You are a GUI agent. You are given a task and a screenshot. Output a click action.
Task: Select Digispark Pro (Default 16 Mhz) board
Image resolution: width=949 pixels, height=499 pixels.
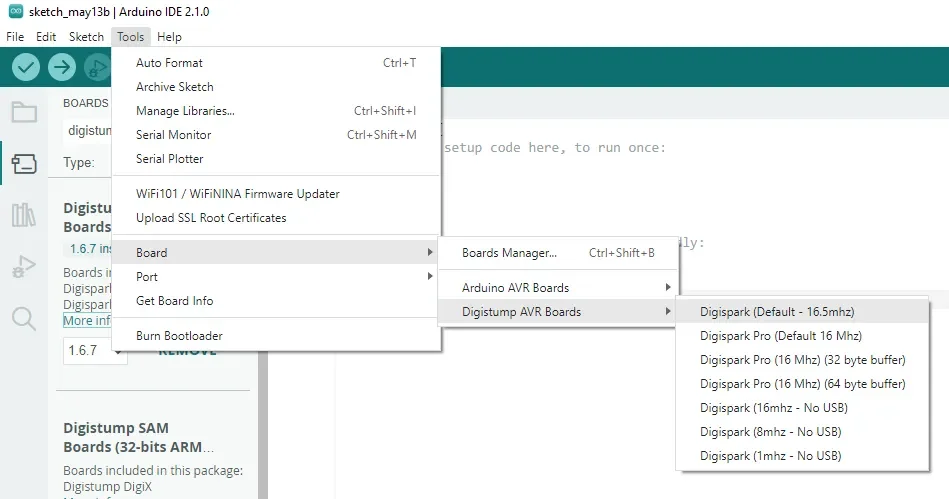pos(802,336)
